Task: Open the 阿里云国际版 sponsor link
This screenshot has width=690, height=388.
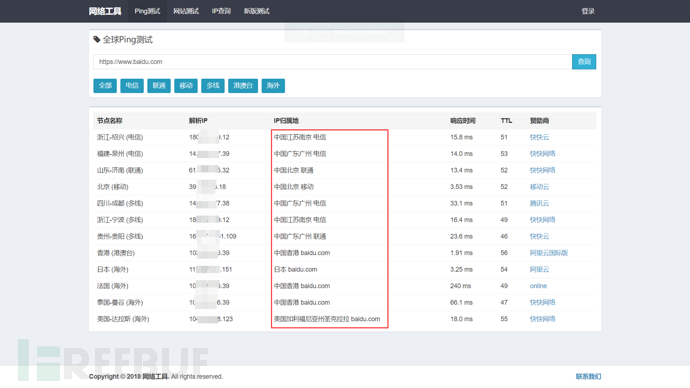Action: (x=549, y=253)
